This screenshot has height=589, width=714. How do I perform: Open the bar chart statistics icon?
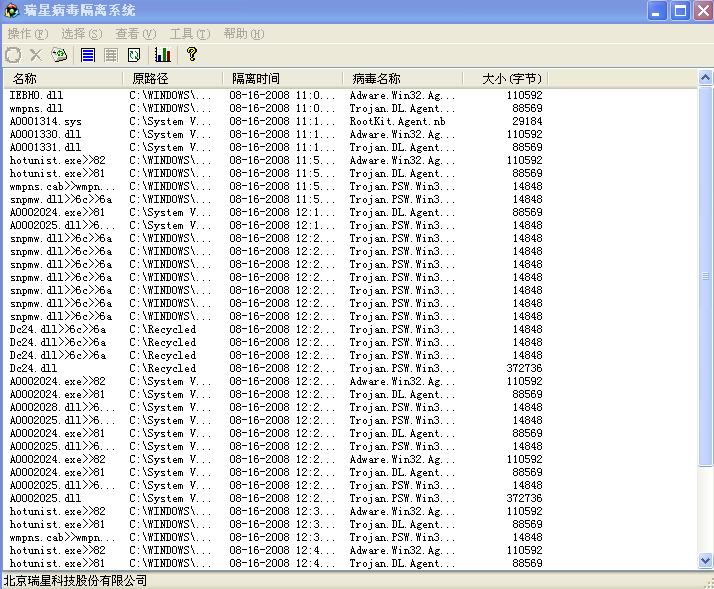pyautogui.click(x=162, y=55)
